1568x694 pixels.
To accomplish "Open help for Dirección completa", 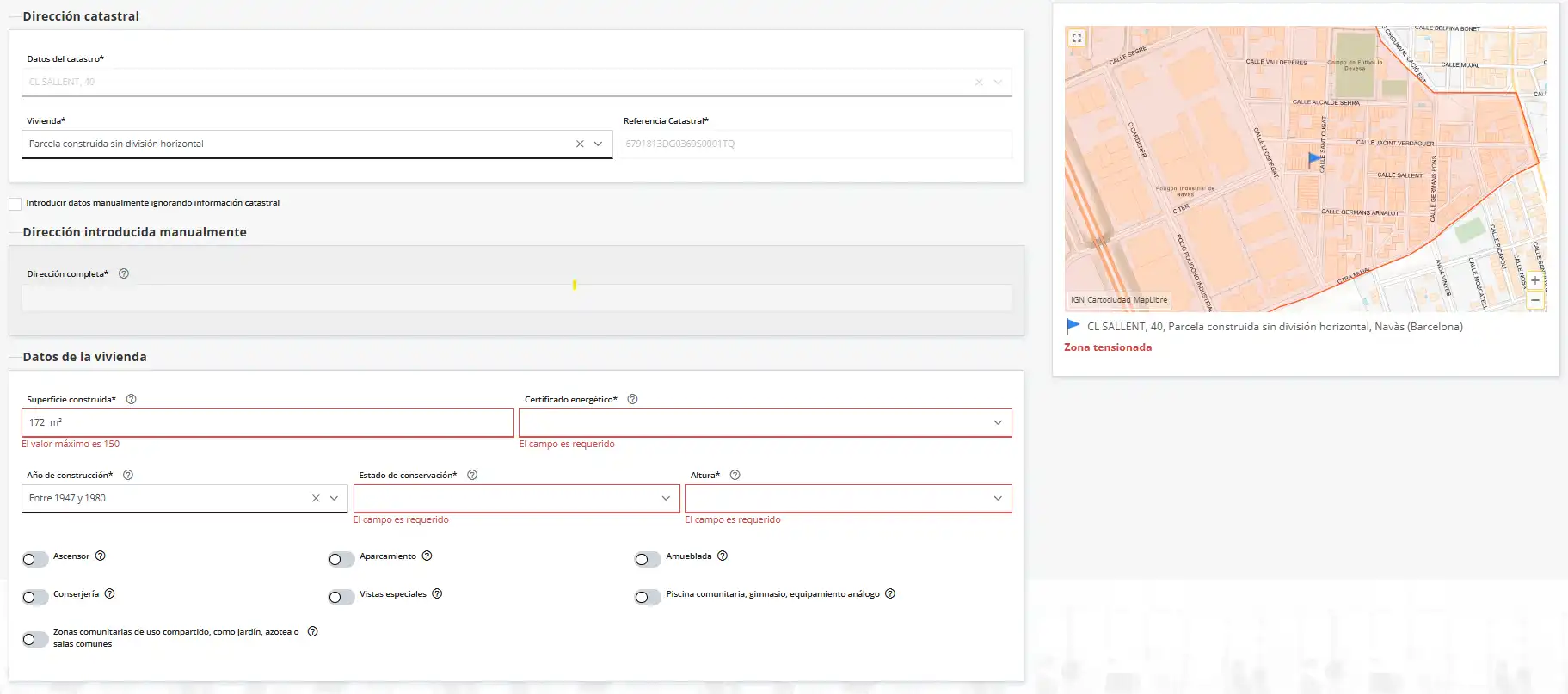I will (124, 274).
